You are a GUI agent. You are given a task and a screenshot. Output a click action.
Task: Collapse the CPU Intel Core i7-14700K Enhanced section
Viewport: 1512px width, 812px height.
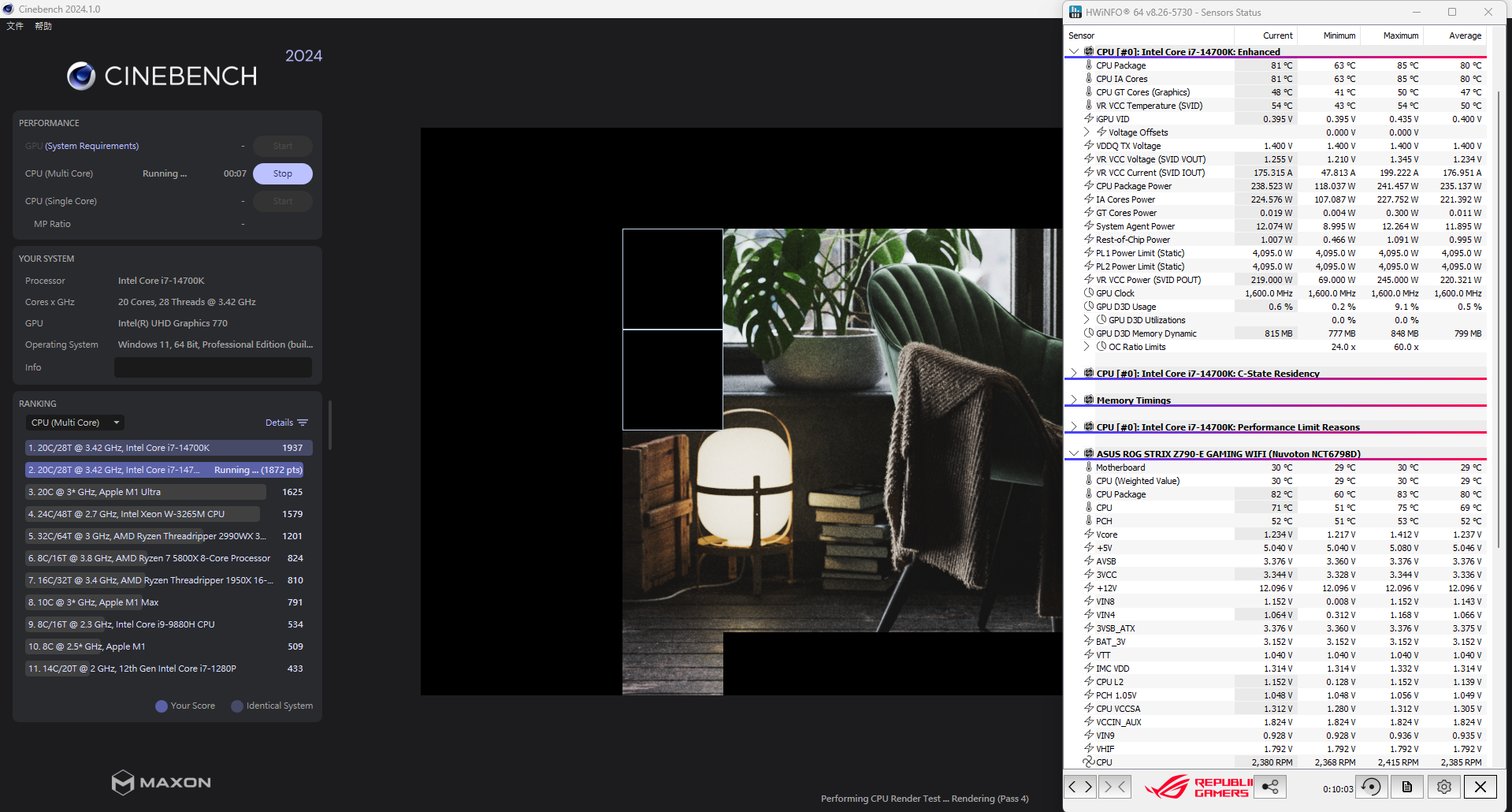(1073, 52)
